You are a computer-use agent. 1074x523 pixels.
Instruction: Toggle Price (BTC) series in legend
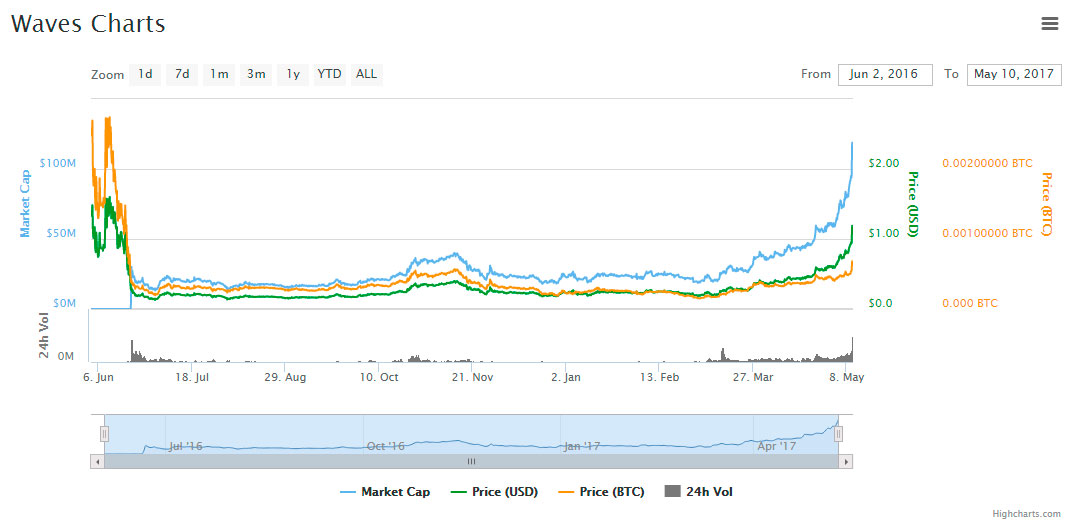pos(601,492)
